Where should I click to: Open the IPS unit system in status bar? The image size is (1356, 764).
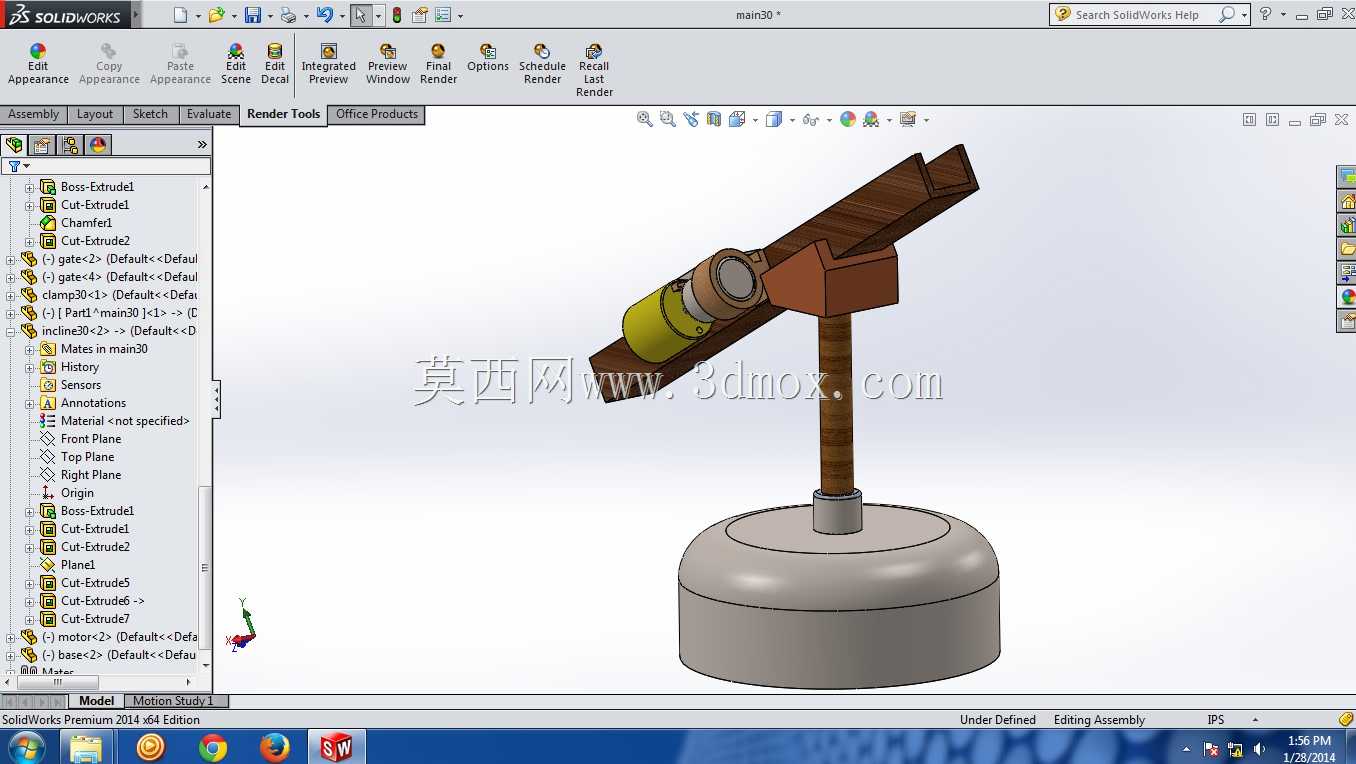(1216, 720)
